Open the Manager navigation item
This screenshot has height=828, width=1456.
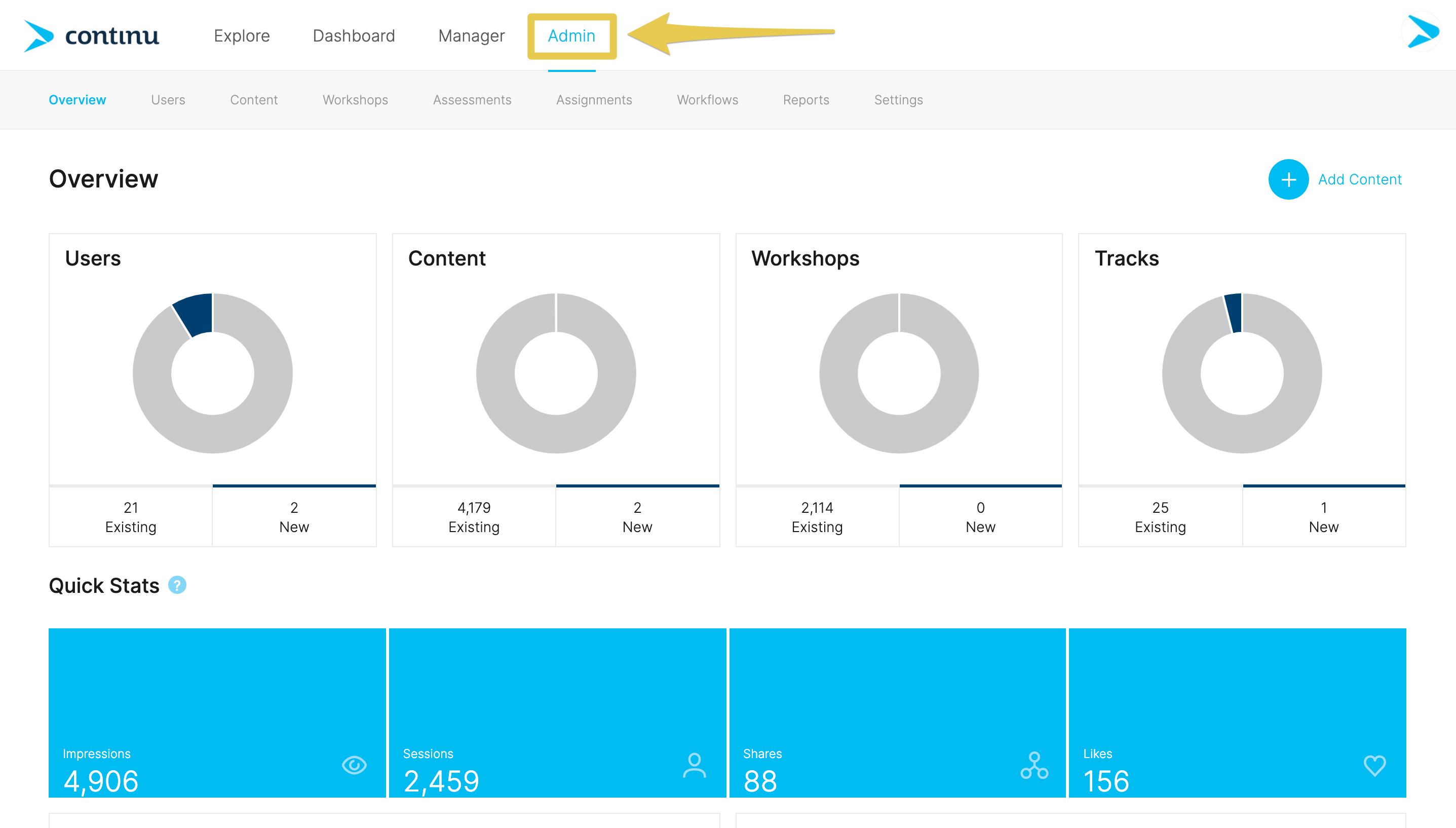pos(471,36)
